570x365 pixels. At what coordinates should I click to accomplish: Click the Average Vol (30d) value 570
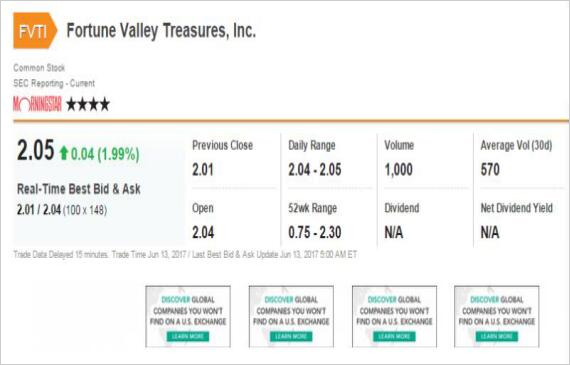[x=490, y=170]
